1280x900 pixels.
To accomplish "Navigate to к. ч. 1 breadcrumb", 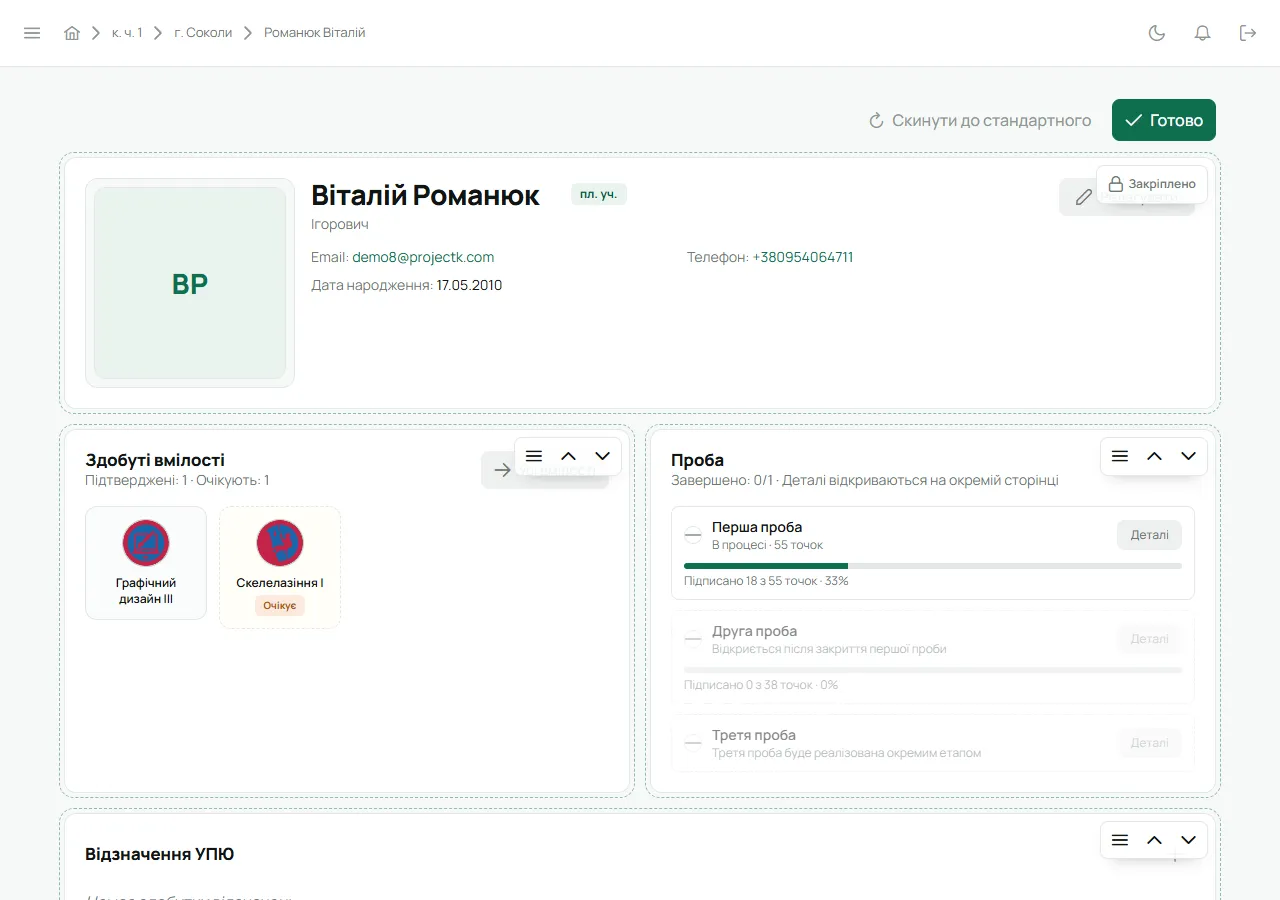I will tap(127, 33).
